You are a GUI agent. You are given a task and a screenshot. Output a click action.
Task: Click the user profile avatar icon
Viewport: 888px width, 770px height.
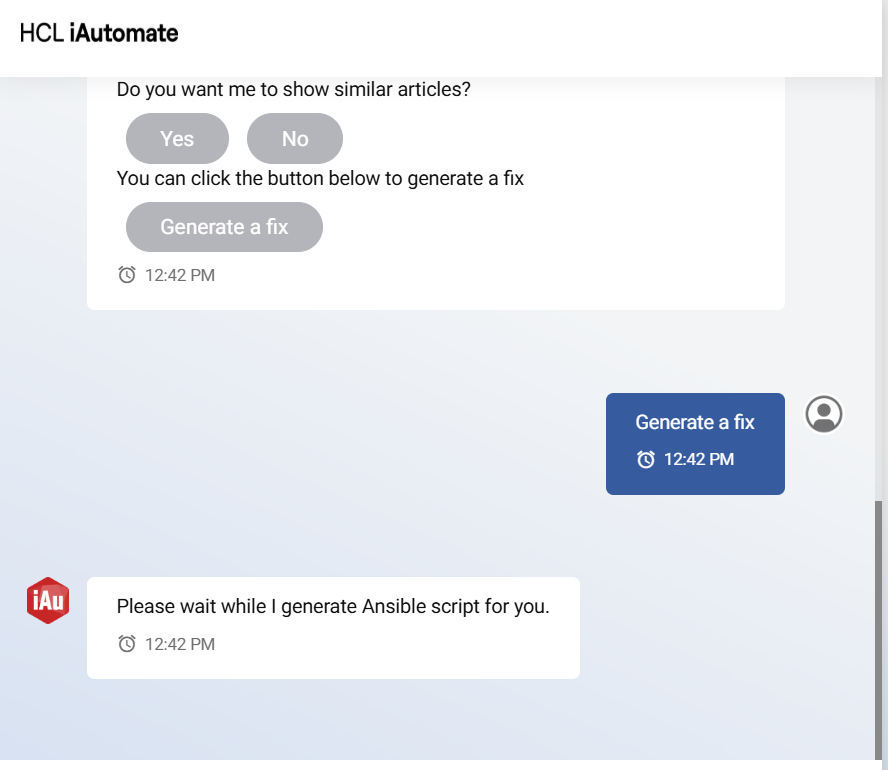(824, 414)
